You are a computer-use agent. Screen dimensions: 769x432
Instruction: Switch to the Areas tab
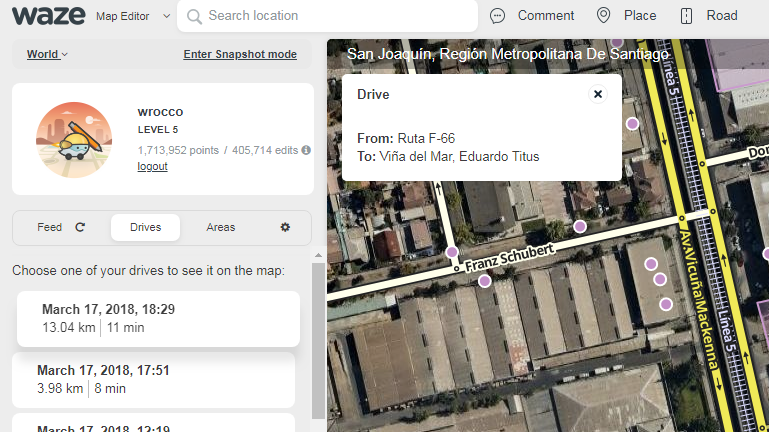click(x=221, y=227)
